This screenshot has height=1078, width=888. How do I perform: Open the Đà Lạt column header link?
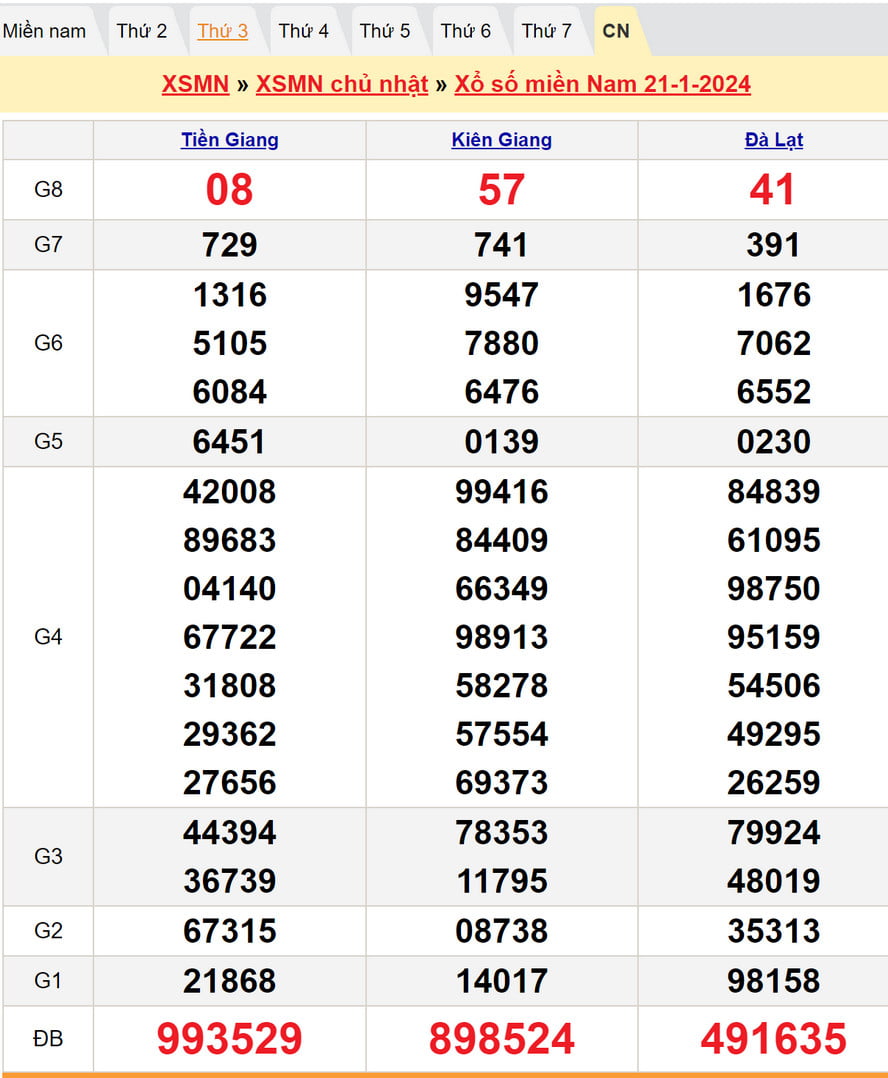pos(773,140)
